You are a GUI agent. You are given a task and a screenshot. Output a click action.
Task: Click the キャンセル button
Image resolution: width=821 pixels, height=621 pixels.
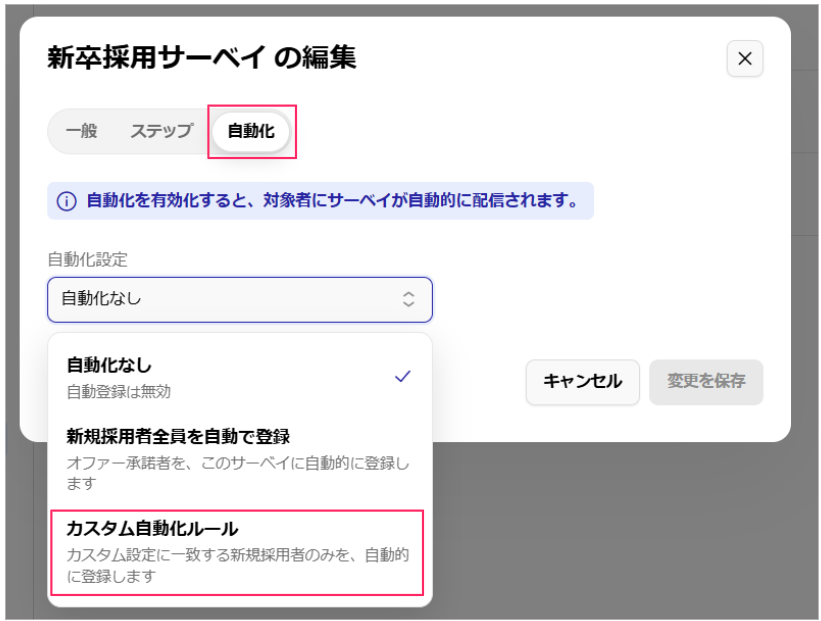[x=583, y=382]
